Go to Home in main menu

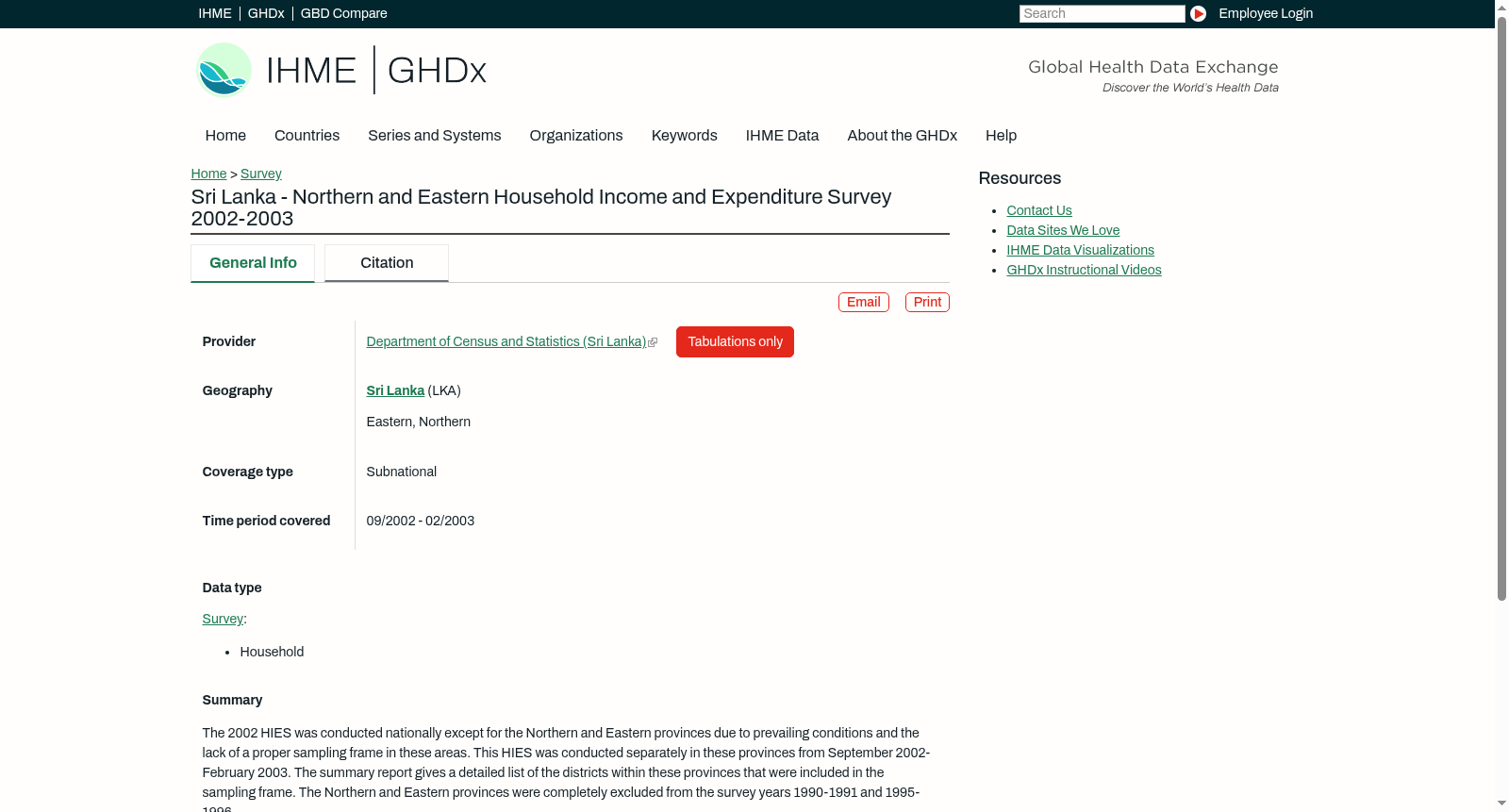click(x=225, y=136)
